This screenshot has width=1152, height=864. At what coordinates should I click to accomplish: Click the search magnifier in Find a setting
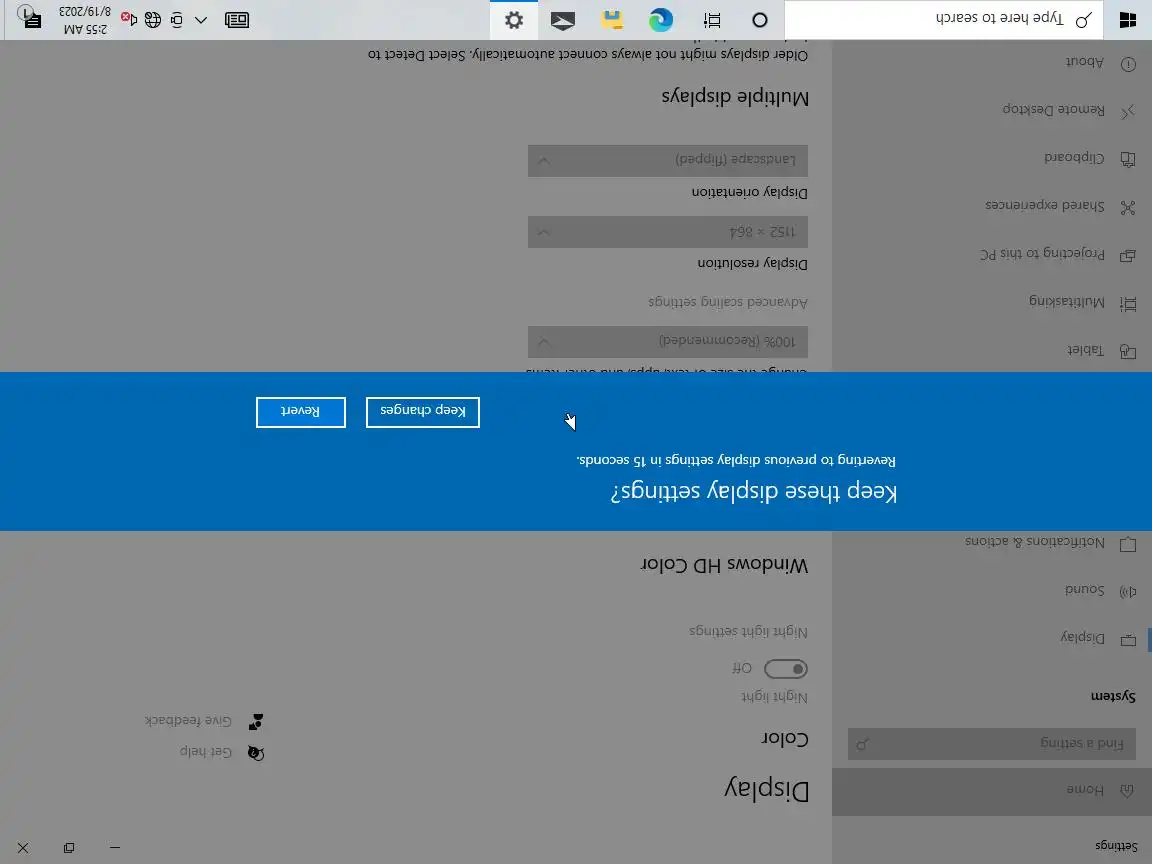click(863, 744)
